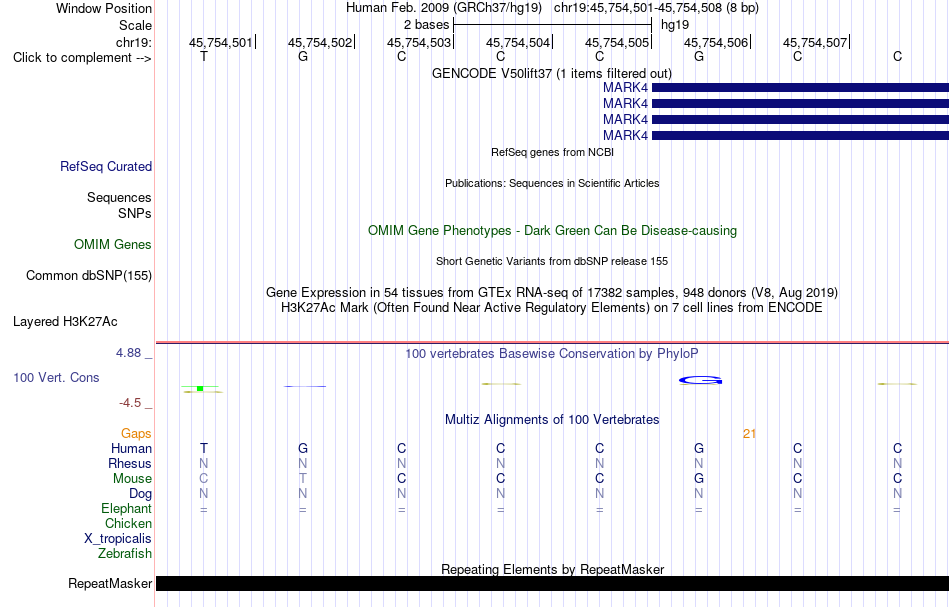The height and width of the screenshot is (607, 950).
Task: Open the OMIM Genes track label
Action: coord(113,245)
